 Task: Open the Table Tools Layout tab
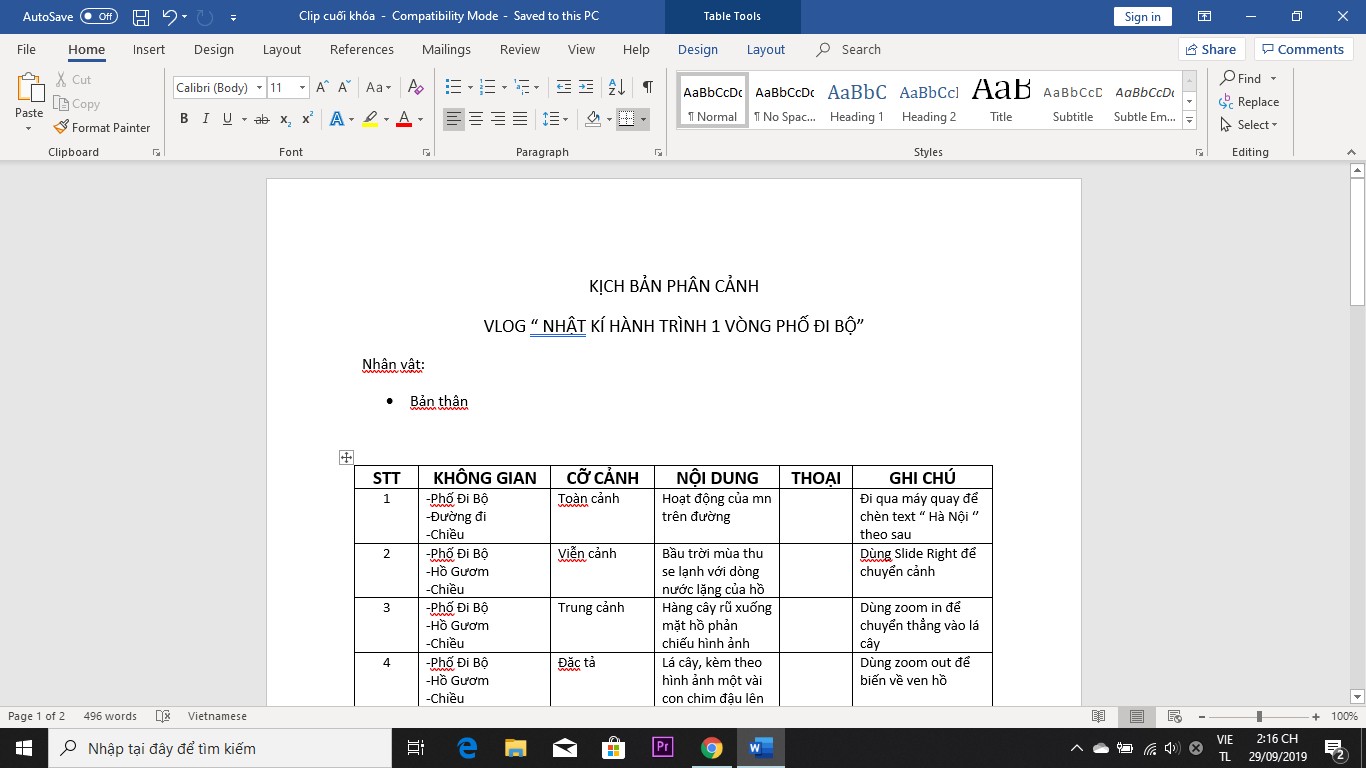[766, 49]
